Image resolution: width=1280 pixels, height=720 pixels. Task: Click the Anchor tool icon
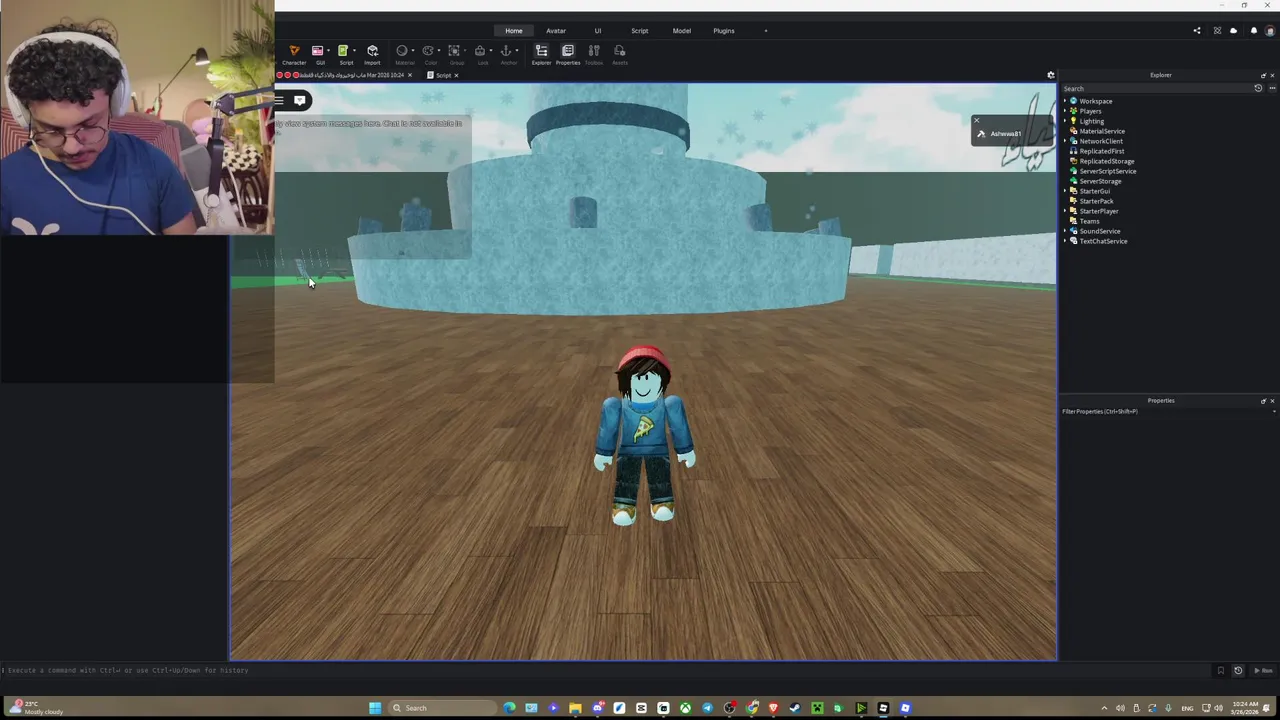(506, 51)
